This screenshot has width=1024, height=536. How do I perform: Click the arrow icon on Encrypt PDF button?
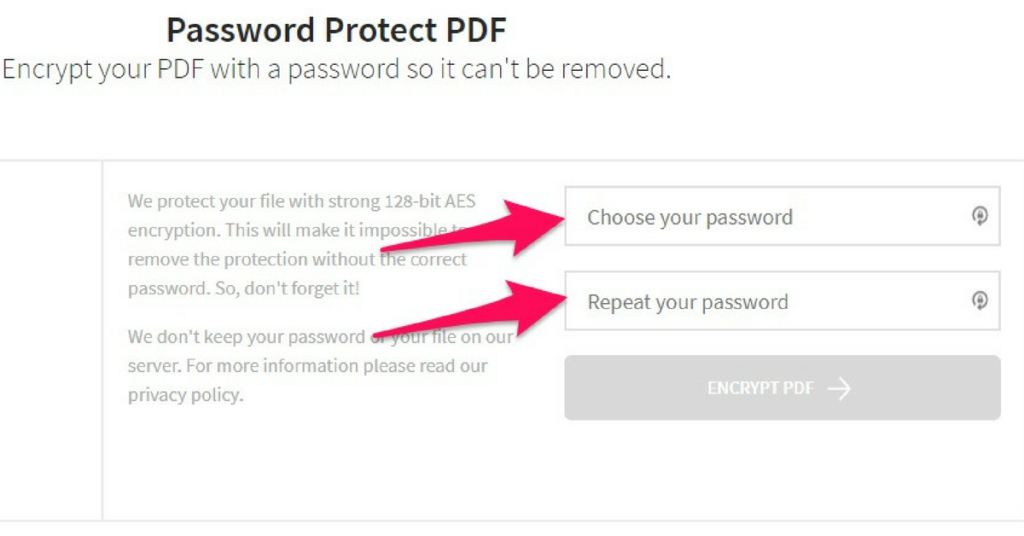(x=839, y=388)
